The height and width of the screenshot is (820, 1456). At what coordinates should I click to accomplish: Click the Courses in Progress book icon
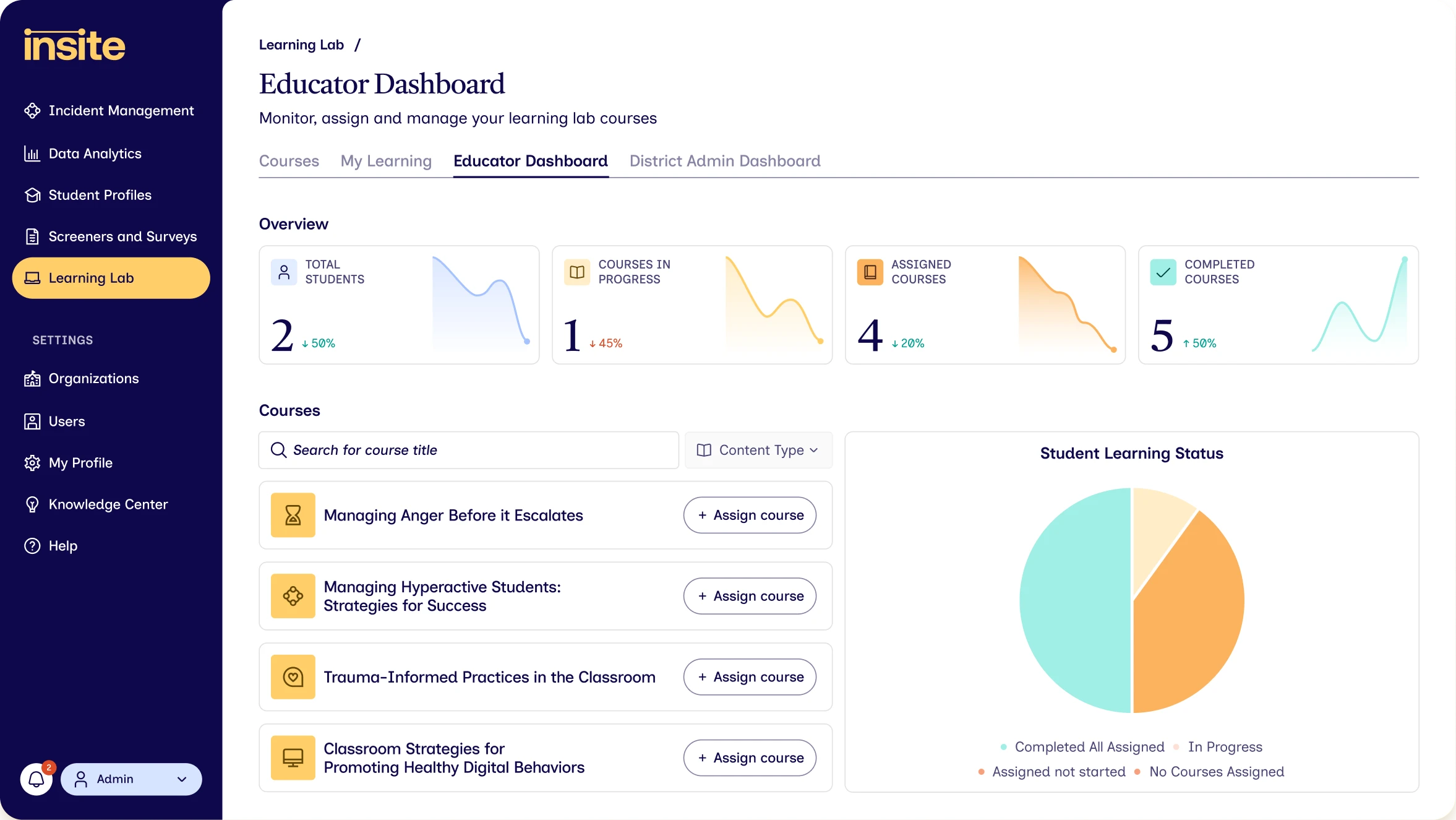pos(577,272)
